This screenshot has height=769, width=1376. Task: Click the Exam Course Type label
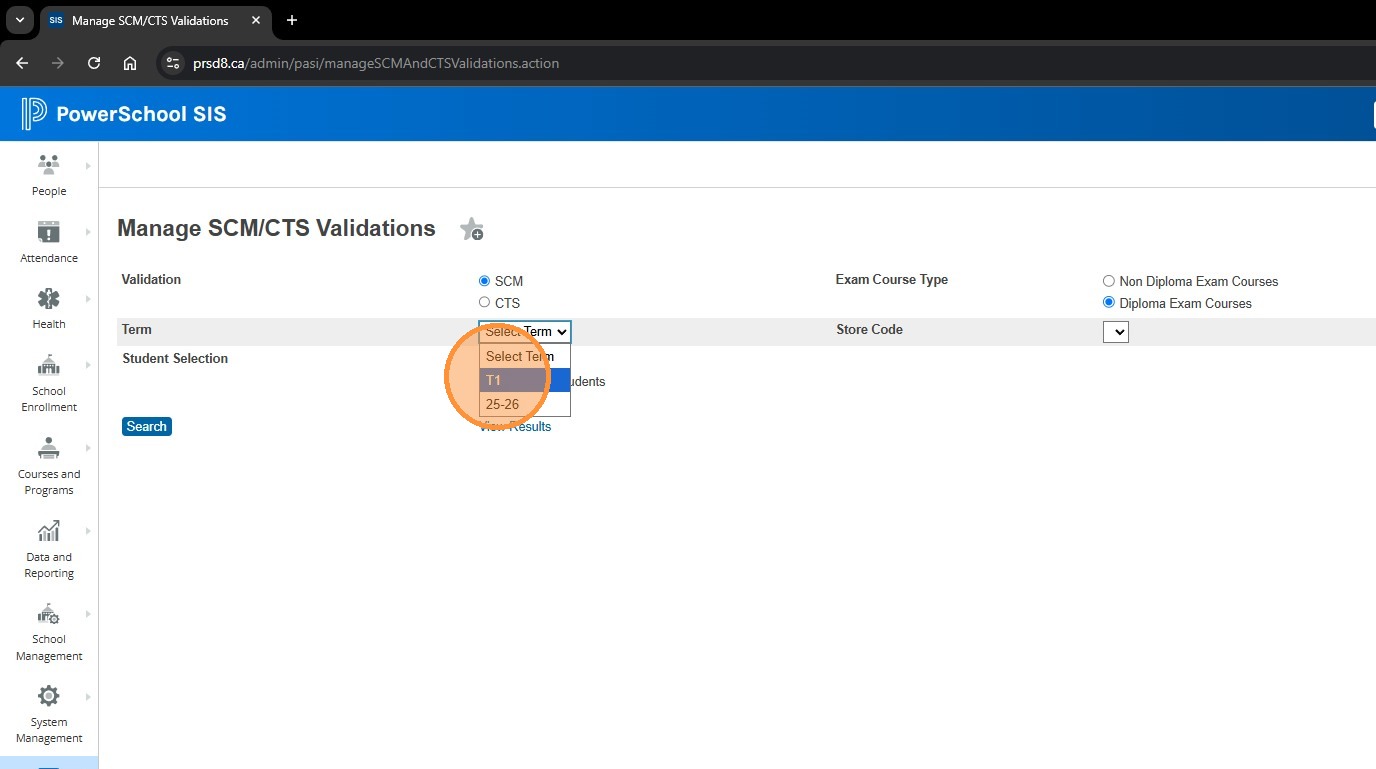click(x=892, y=280)
